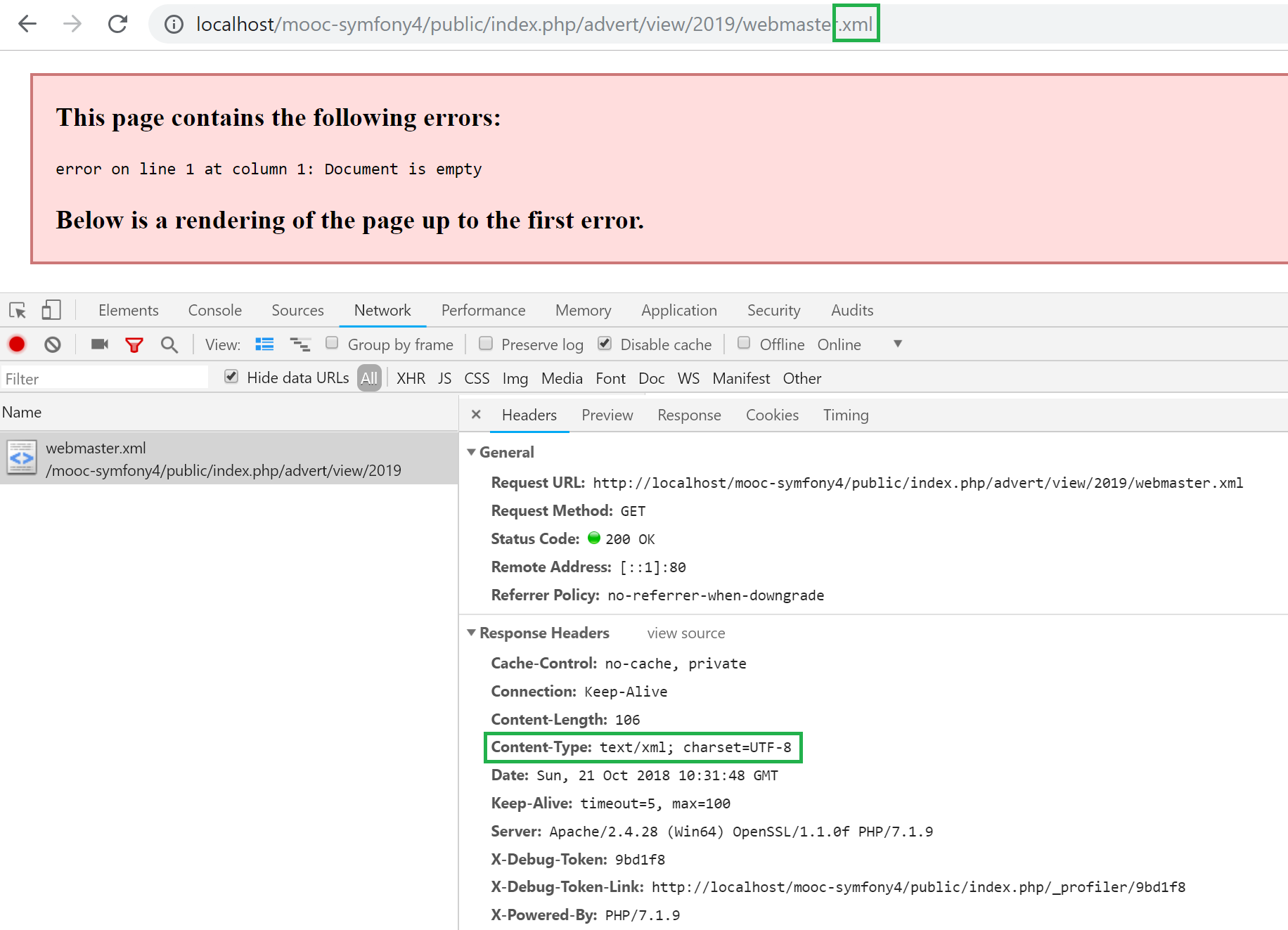The height and width of the screenshot is (930, 1288).
Task: Select the Network tab
Action: click(x=382, y=310)
